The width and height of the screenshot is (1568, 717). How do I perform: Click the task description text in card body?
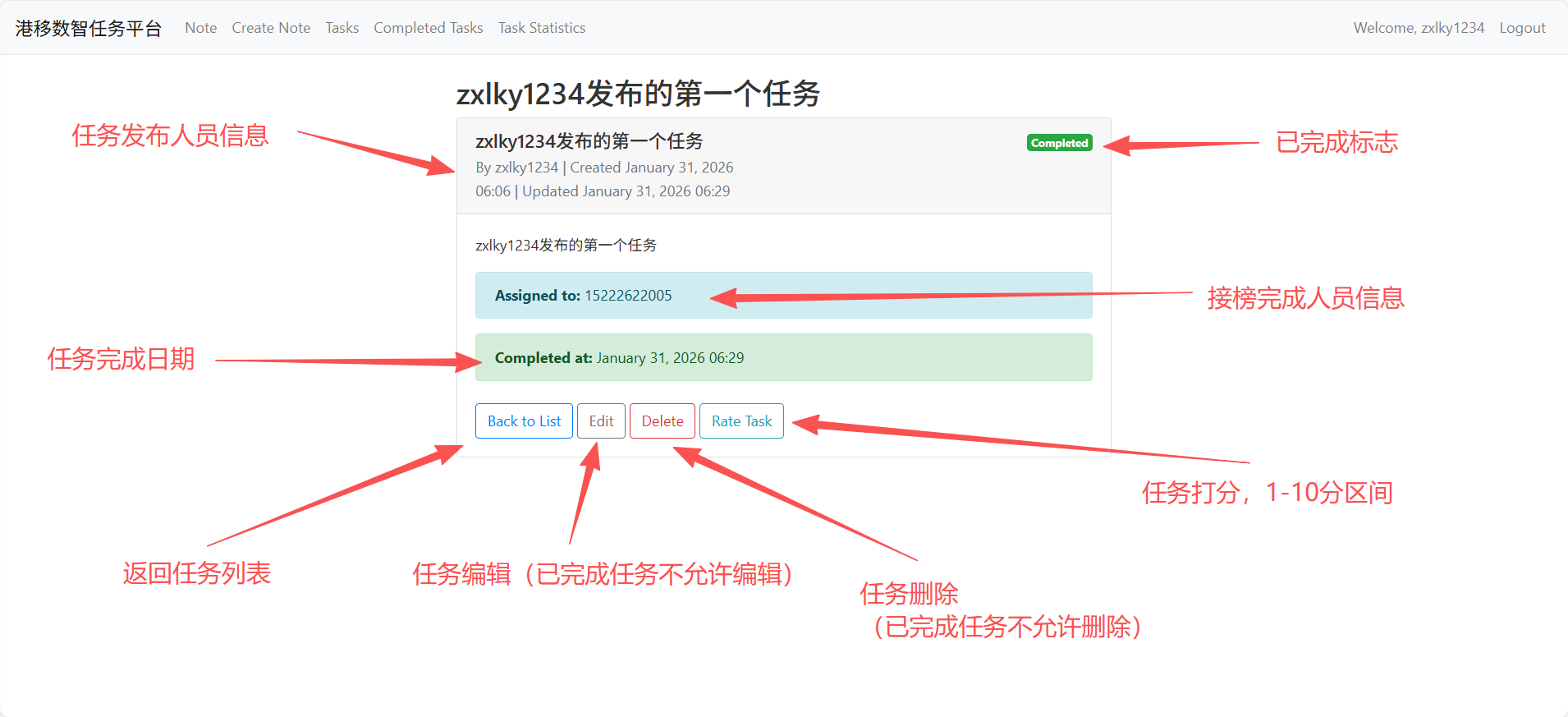(566, 246)
